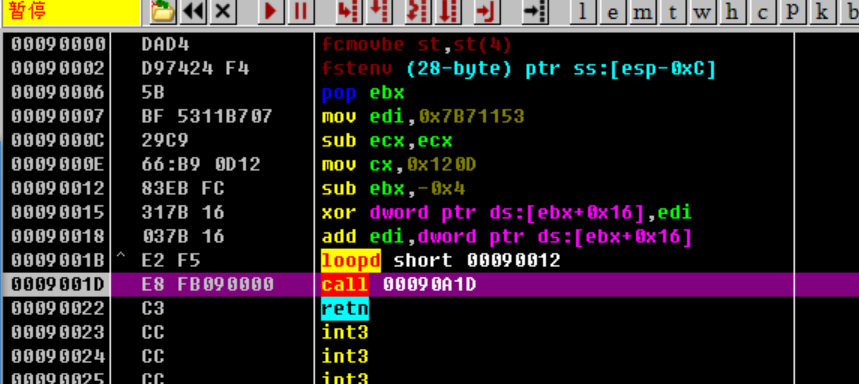Open Call stack via 'k' button
859x384 pixels.
(x=822, y=12)
